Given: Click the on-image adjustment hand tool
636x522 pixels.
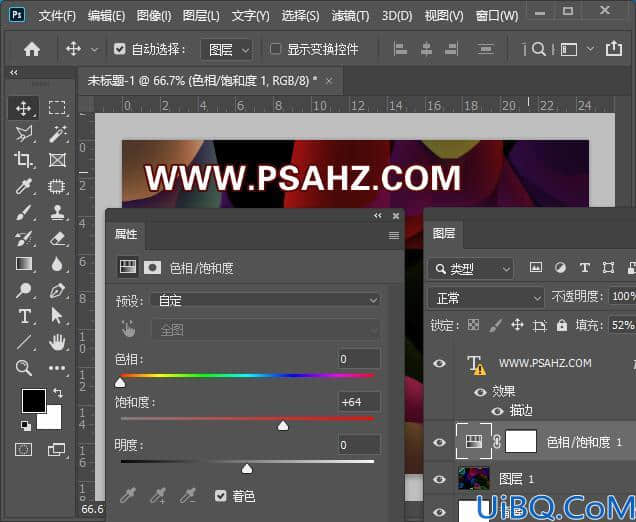Looking at the screenshot, I should coord(128,329).
